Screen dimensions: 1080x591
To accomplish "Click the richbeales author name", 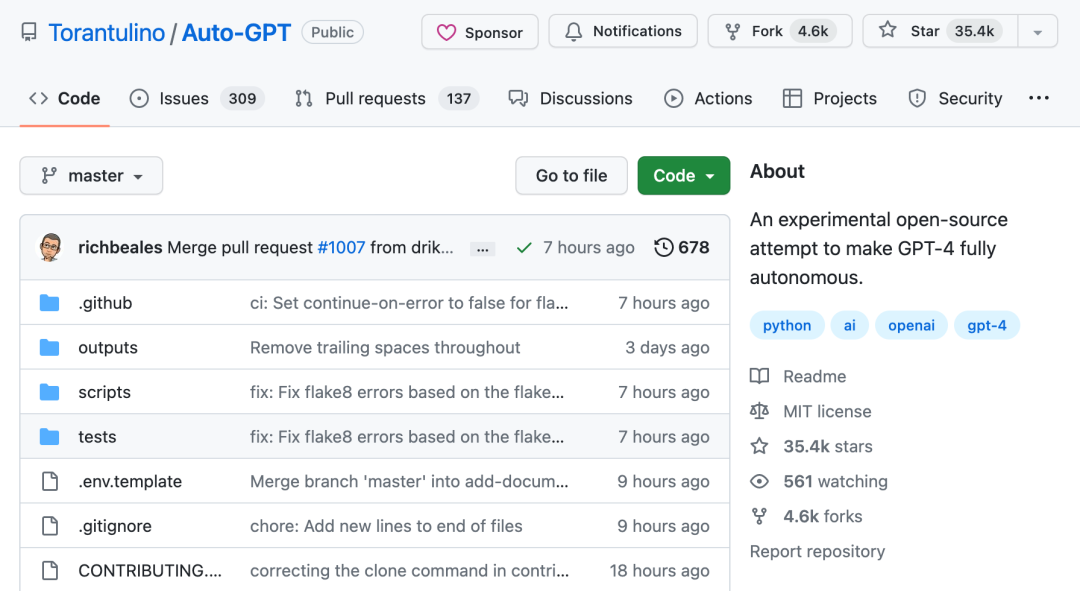I will click(x=121, y=247).
